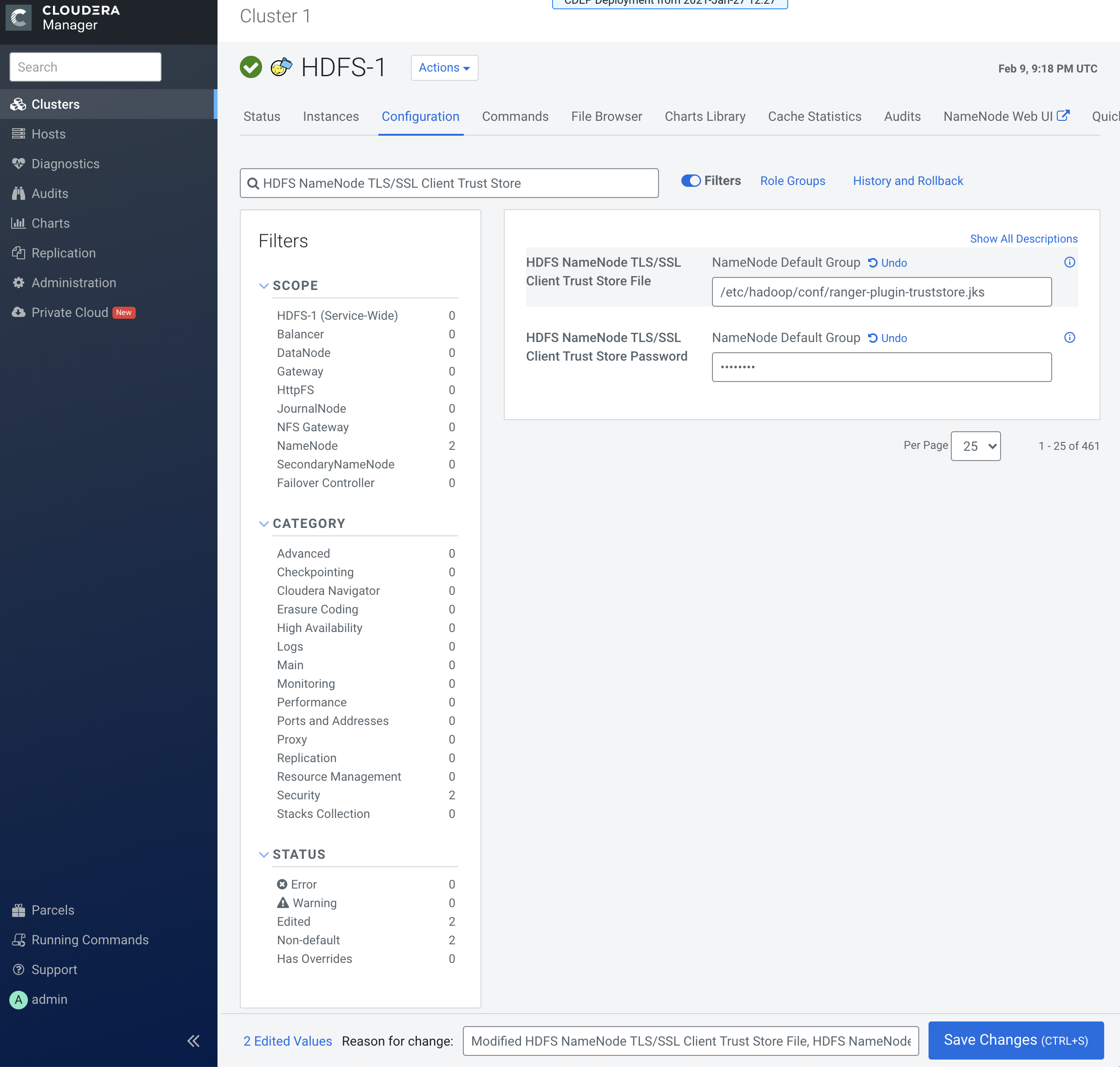The height and width of the screenshot is (1067, 1120).
Task: Filter by Security category
Action: (366, 796)
